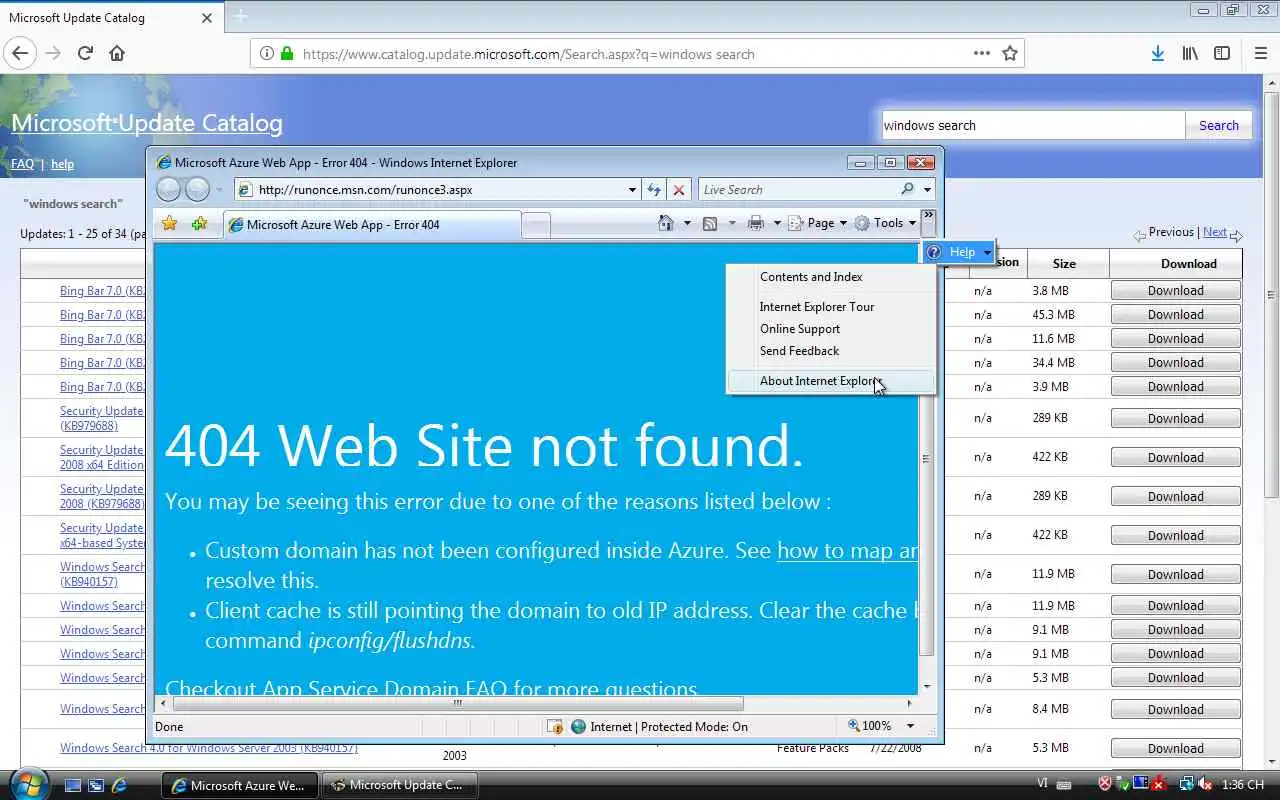Image resolution: width=1280 pixels, height=800 pixels.
Task: Click the Next pagination link
Action: [x=1214, y=232]
